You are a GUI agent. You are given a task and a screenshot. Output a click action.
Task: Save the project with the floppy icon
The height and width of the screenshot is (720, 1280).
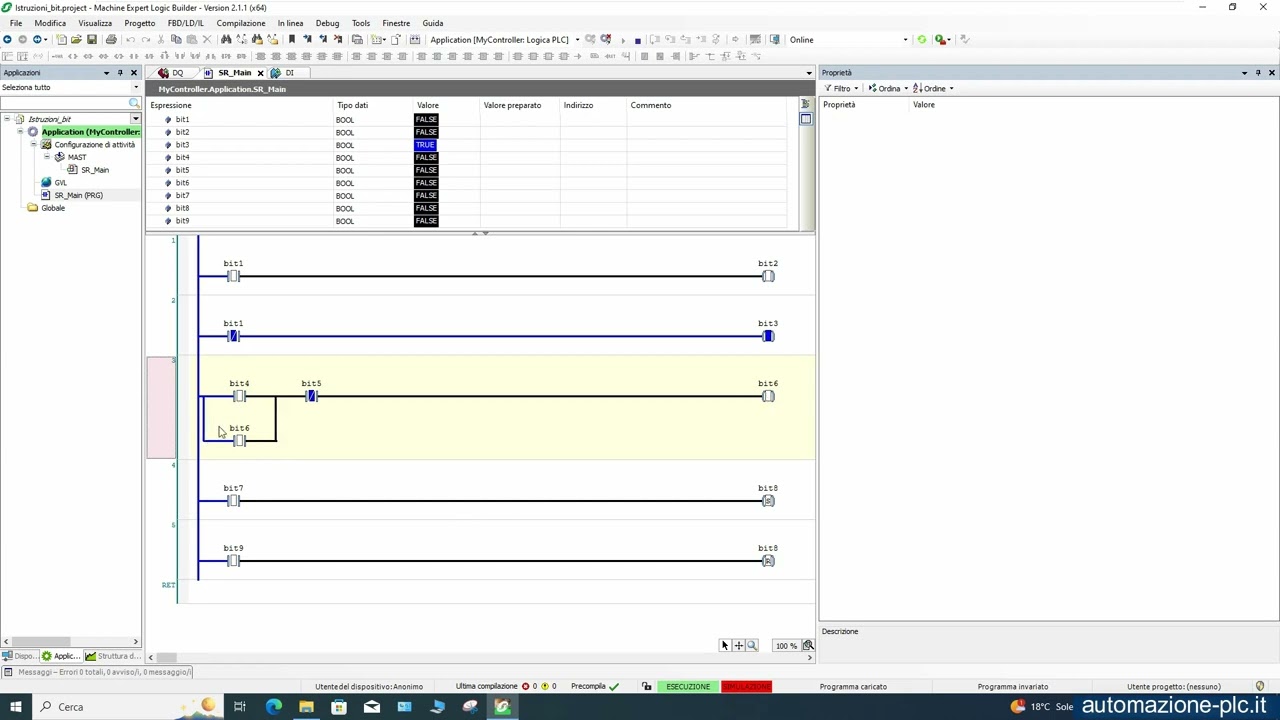[92, 40]
